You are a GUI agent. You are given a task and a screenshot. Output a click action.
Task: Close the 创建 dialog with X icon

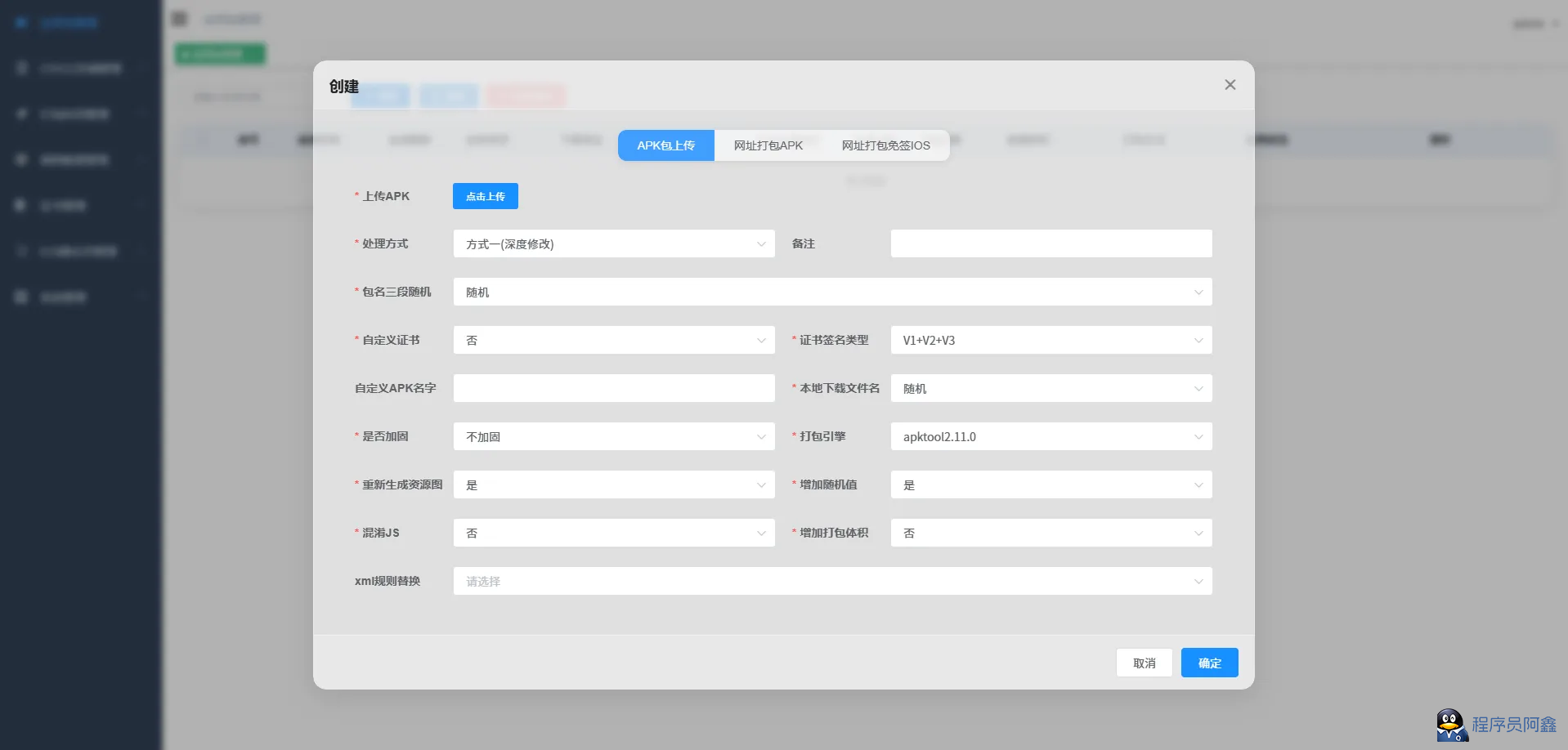click(1230, 85)
